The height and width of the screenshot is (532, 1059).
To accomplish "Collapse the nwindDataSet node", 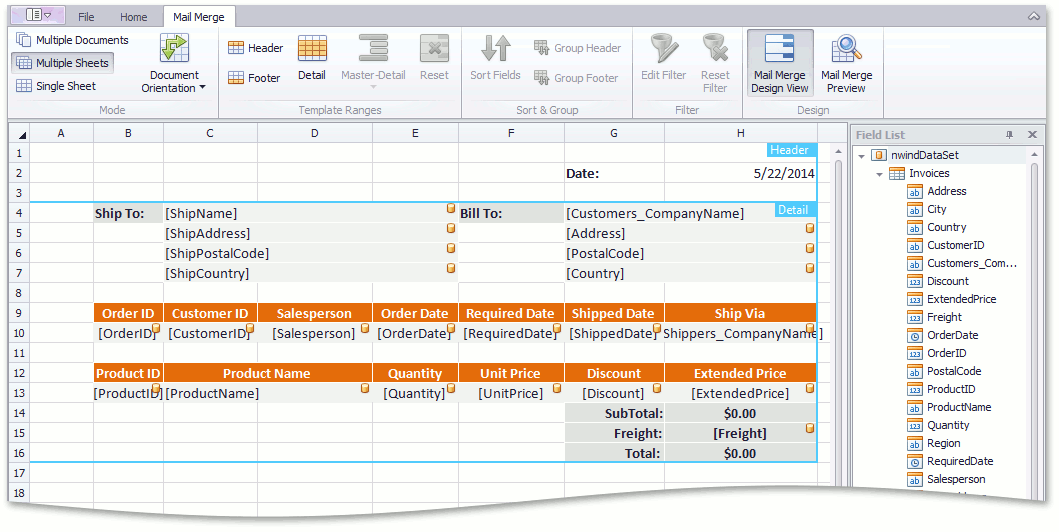I will [862, 156].
